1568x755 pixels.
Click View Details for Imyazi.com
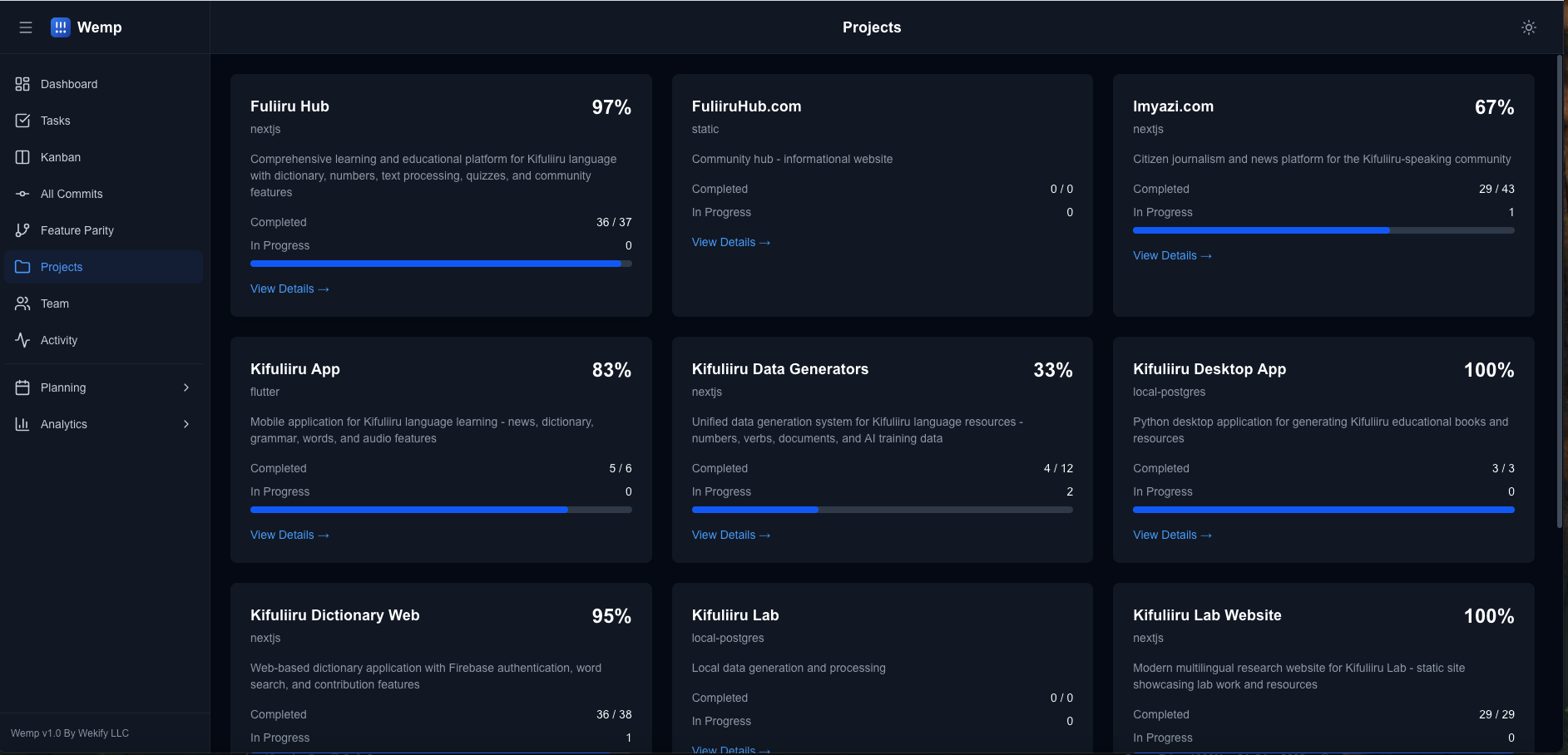point(1172,255)
